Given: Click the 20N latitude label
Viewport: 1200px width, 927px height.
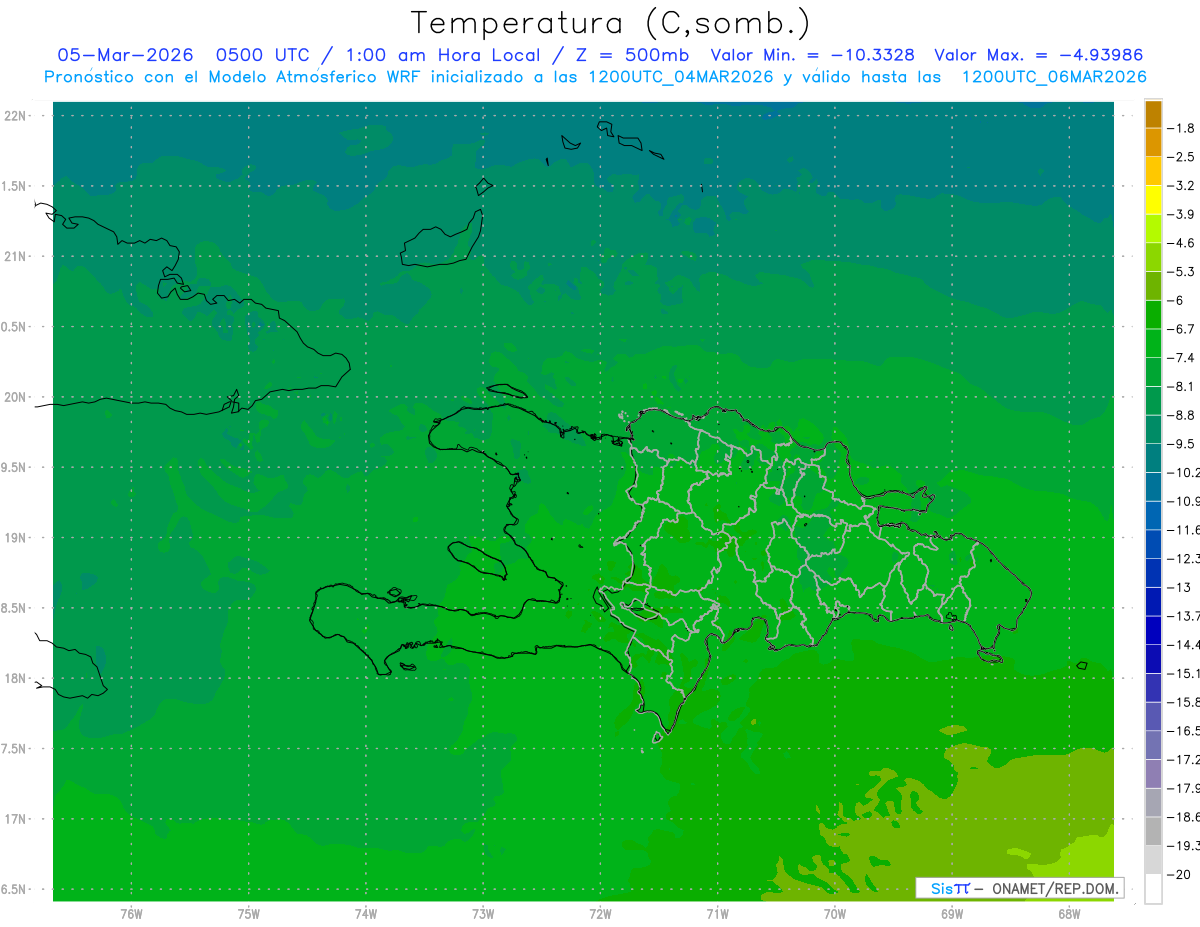Looking at the screenshot, I should (16, 397).
